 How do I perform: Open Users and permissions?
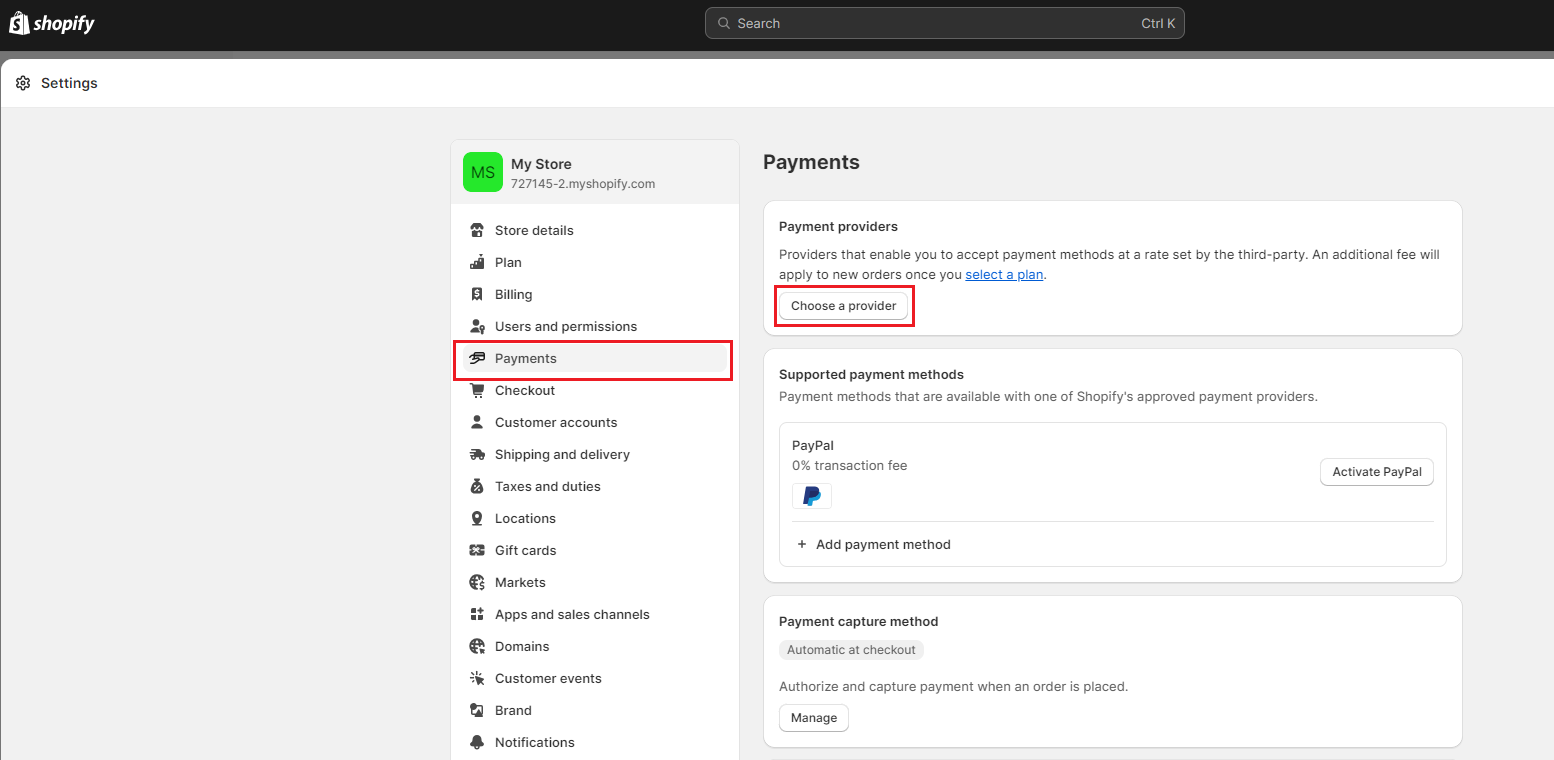click(595, 326)
